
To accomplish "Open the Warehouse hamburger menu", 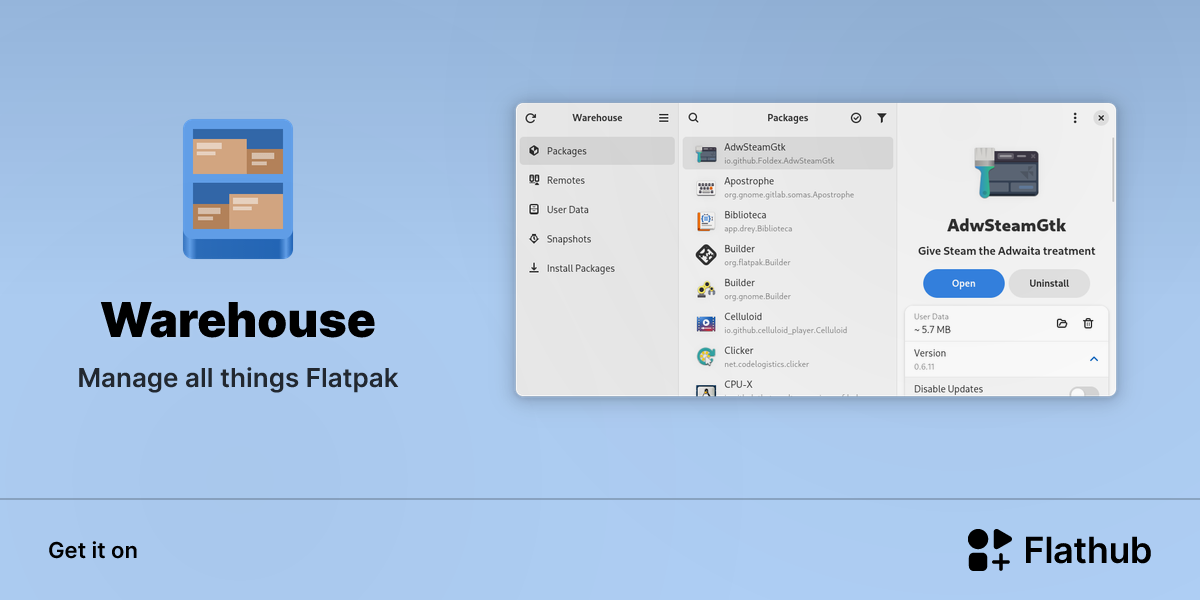I will (x=663, y=118).
